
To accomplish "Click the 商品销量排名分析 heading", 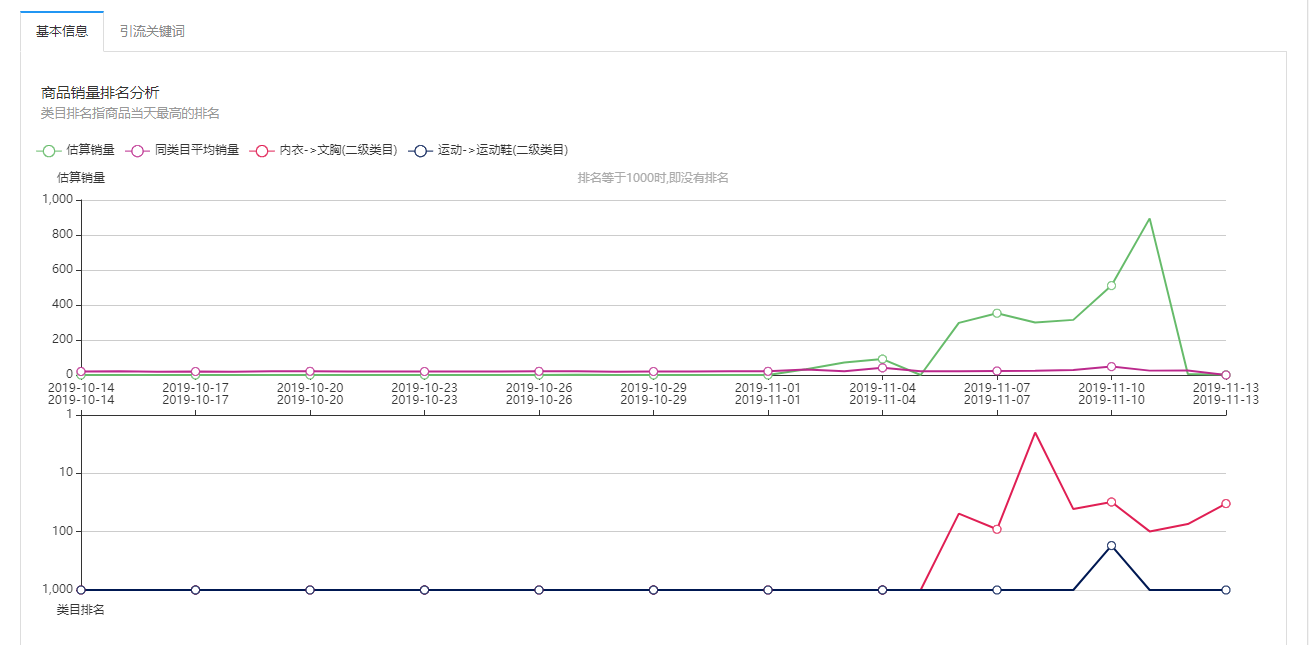I will click(x=100, y=93).
